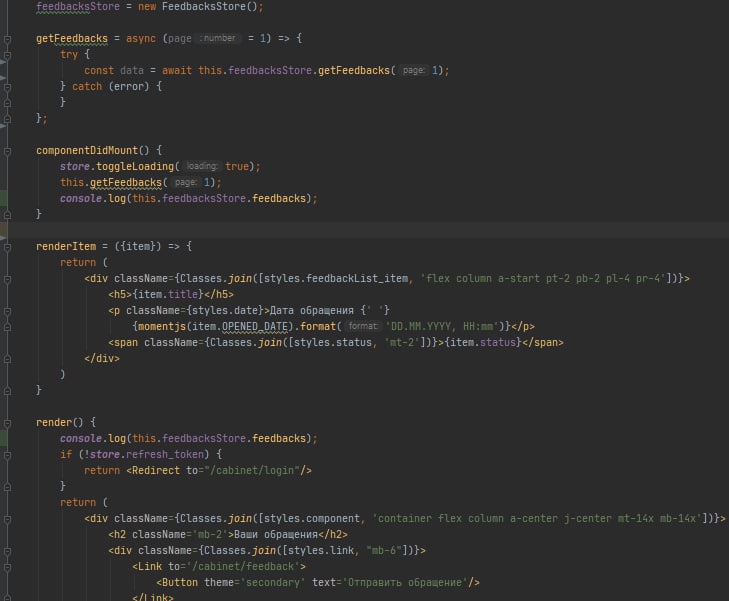Fold the Link to '/cabinet/feedback' element
The image size is (729, 601).
tap(7, 567)
